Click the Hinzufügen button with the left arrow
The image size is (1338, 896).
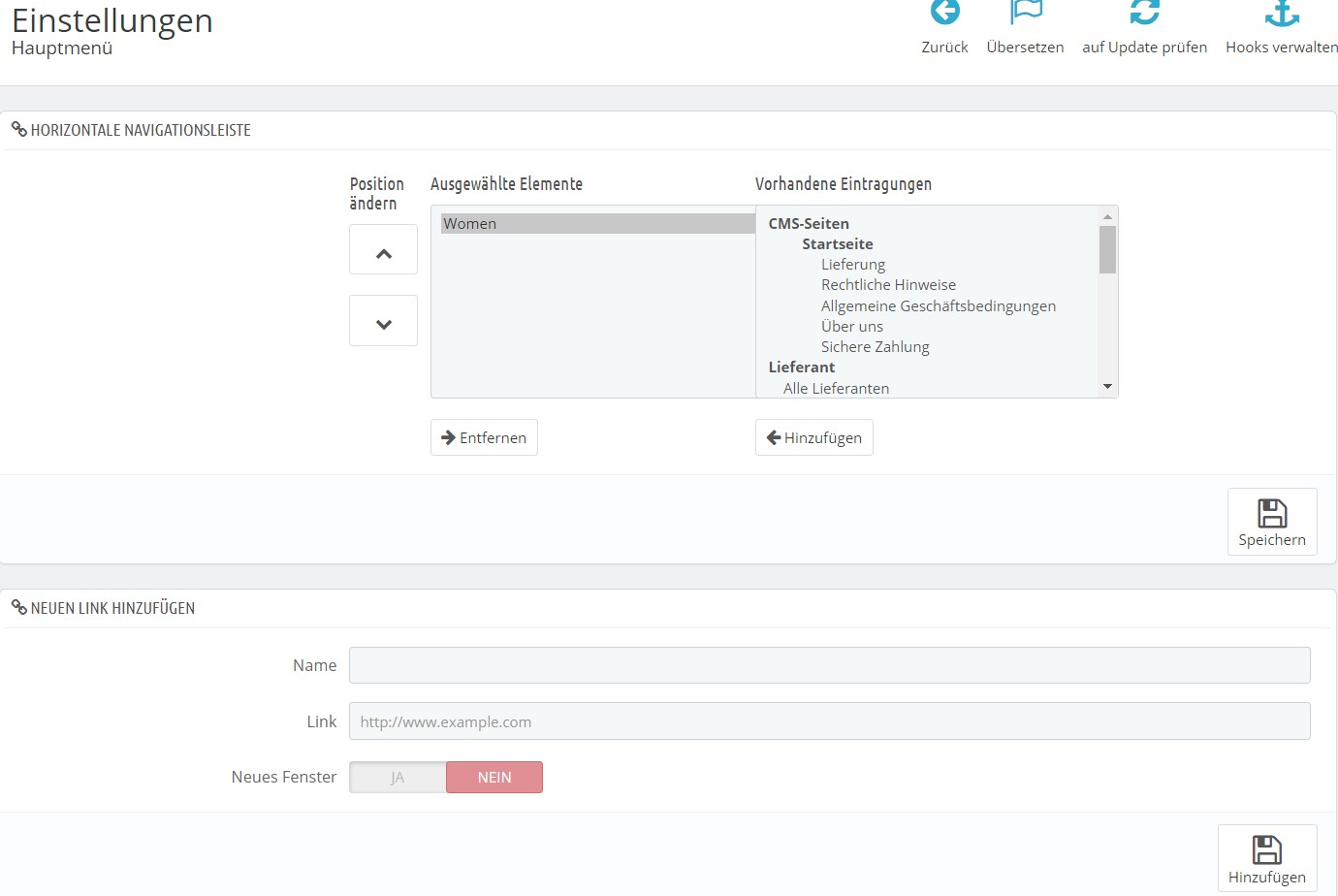814,437
